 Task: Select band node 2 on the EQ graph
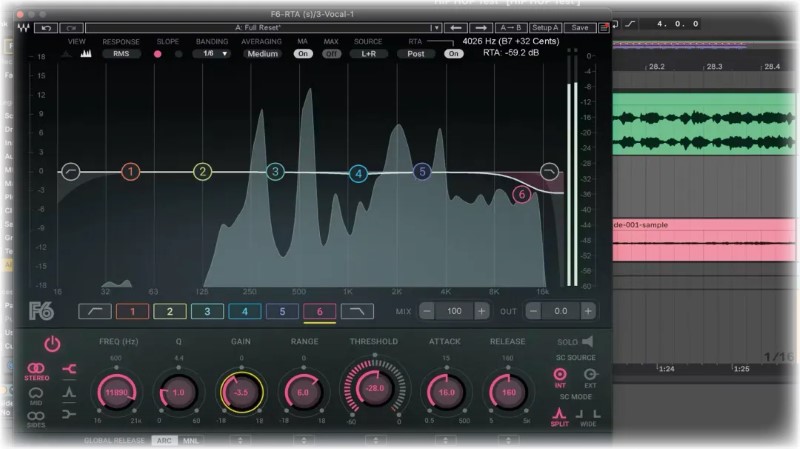[203, 171]
